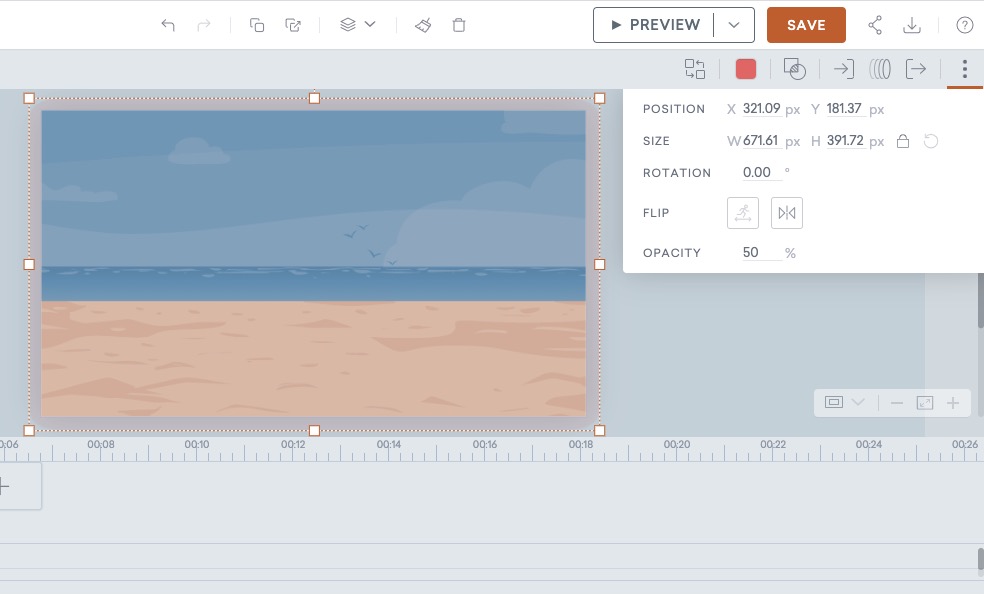Open the exit animation icon
The width and height of the screenshot is (984, 594).
[x=916, y=69]
